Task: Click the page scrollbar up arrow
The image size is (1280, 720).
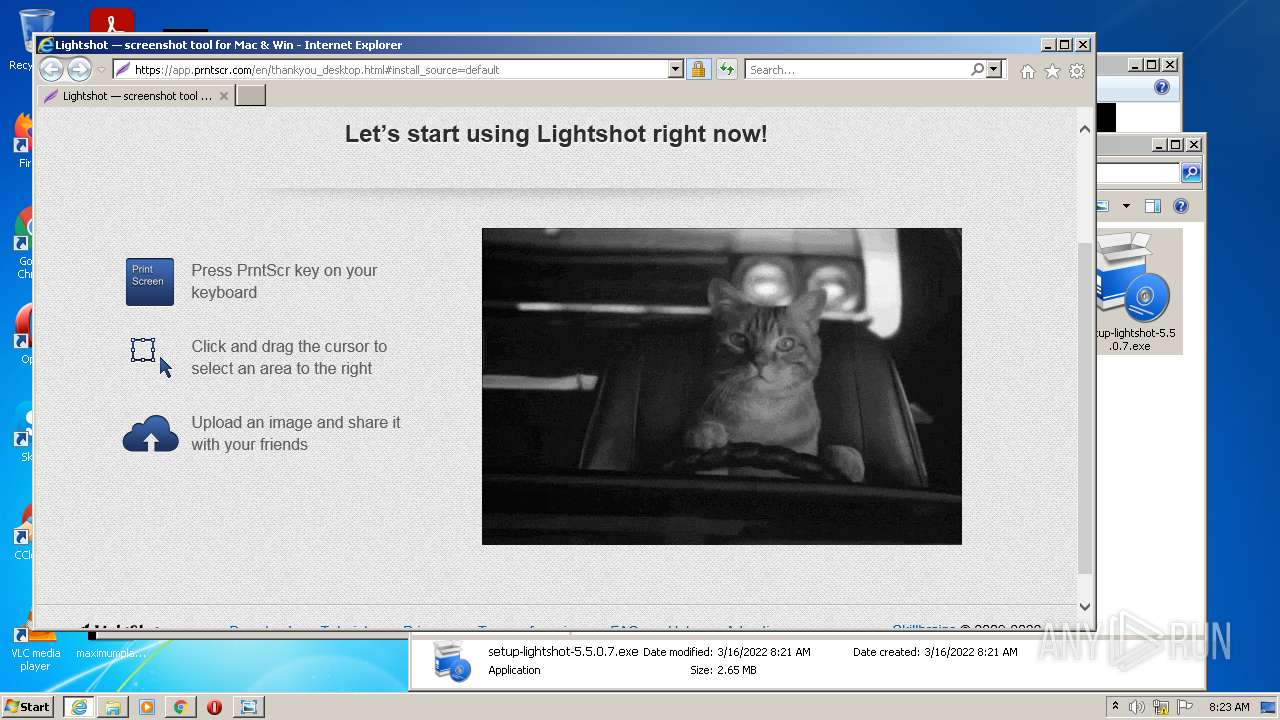Action: click(1085, 129)
